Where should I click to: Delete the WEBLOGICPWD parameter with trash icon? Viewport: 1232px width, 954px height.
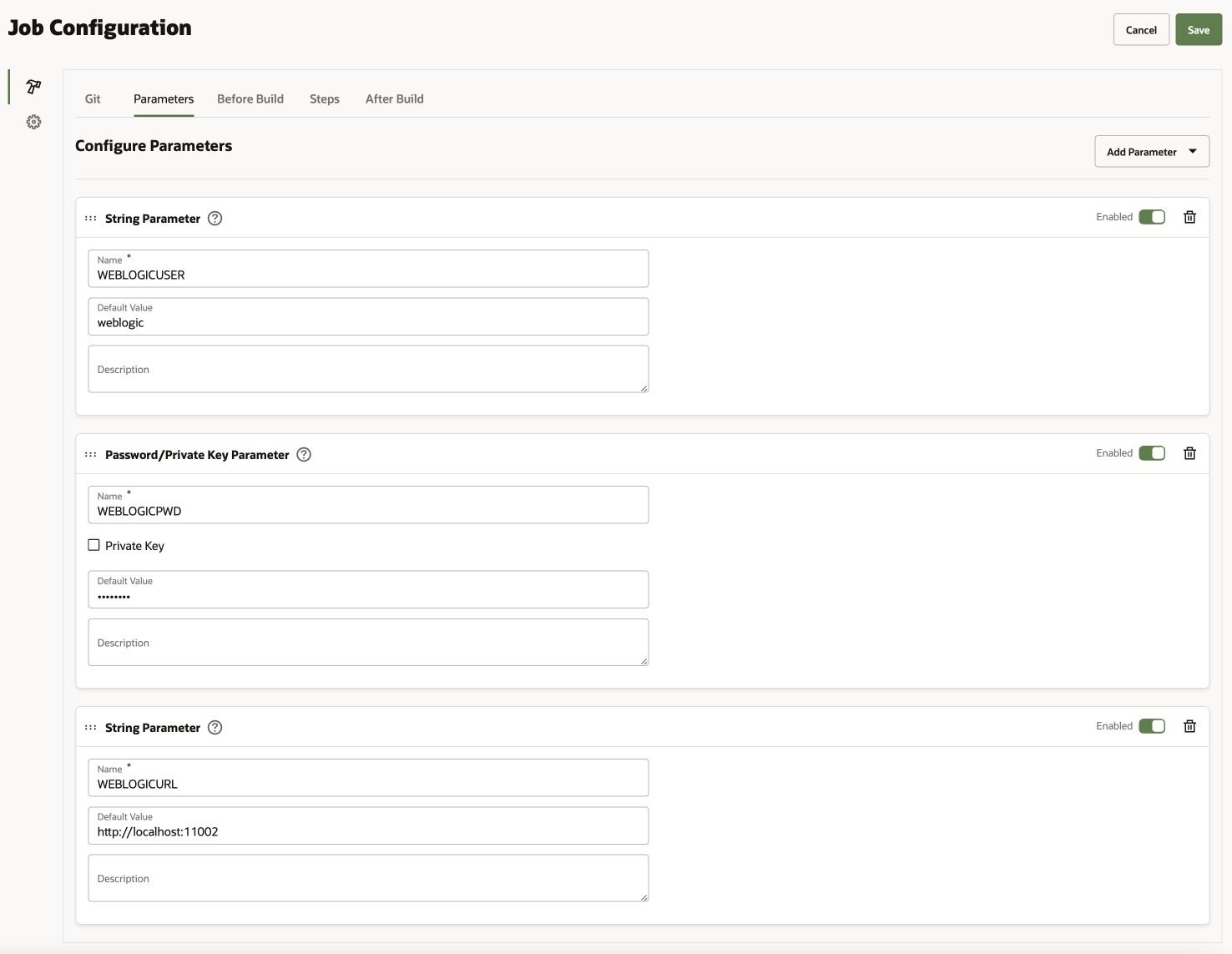click(x=1190, y=453)
